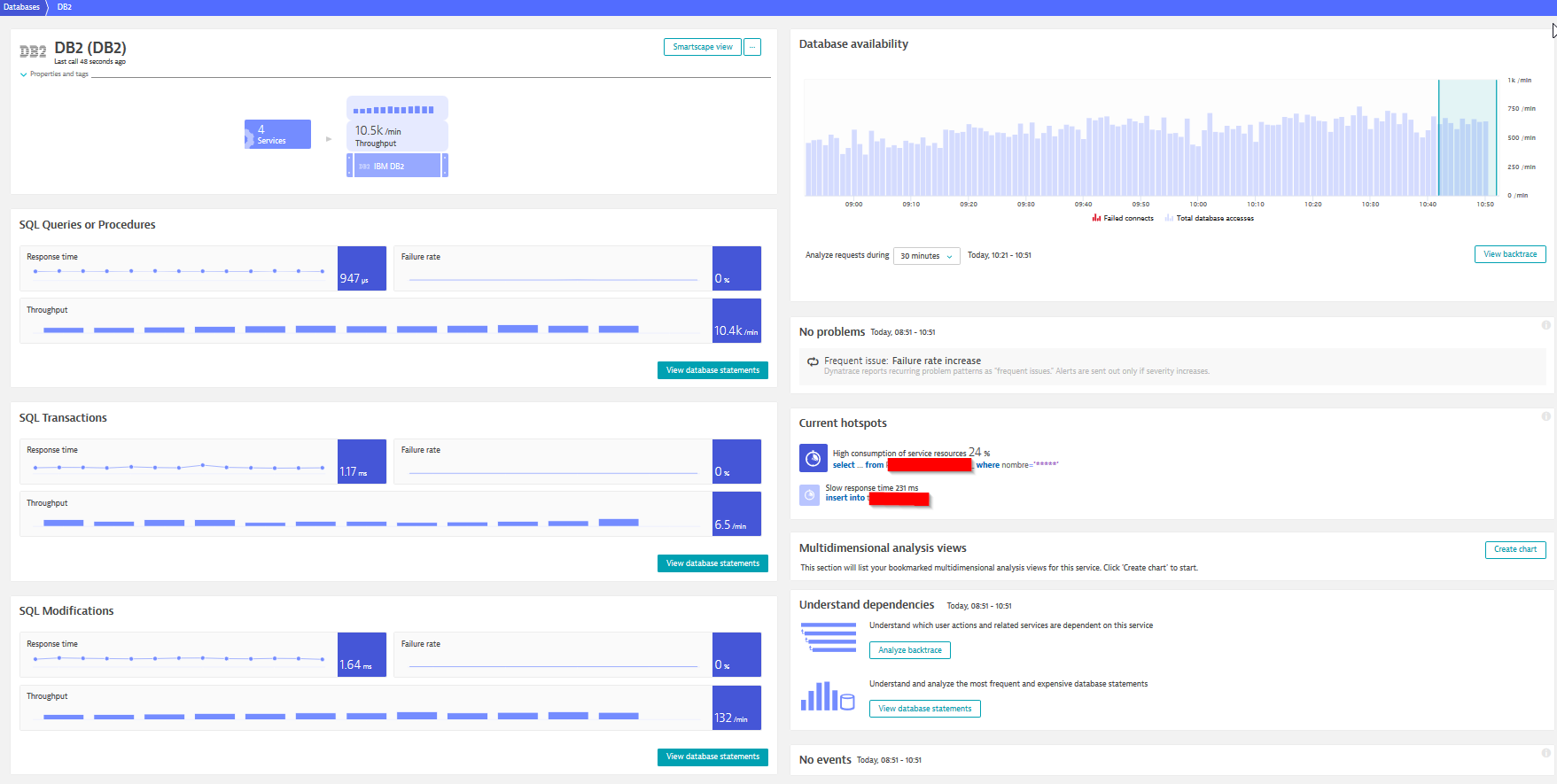Viewport: 1557px width, 784px height.
Task: Click the IBM DB2 technology icon
Action: pos(364,167)
